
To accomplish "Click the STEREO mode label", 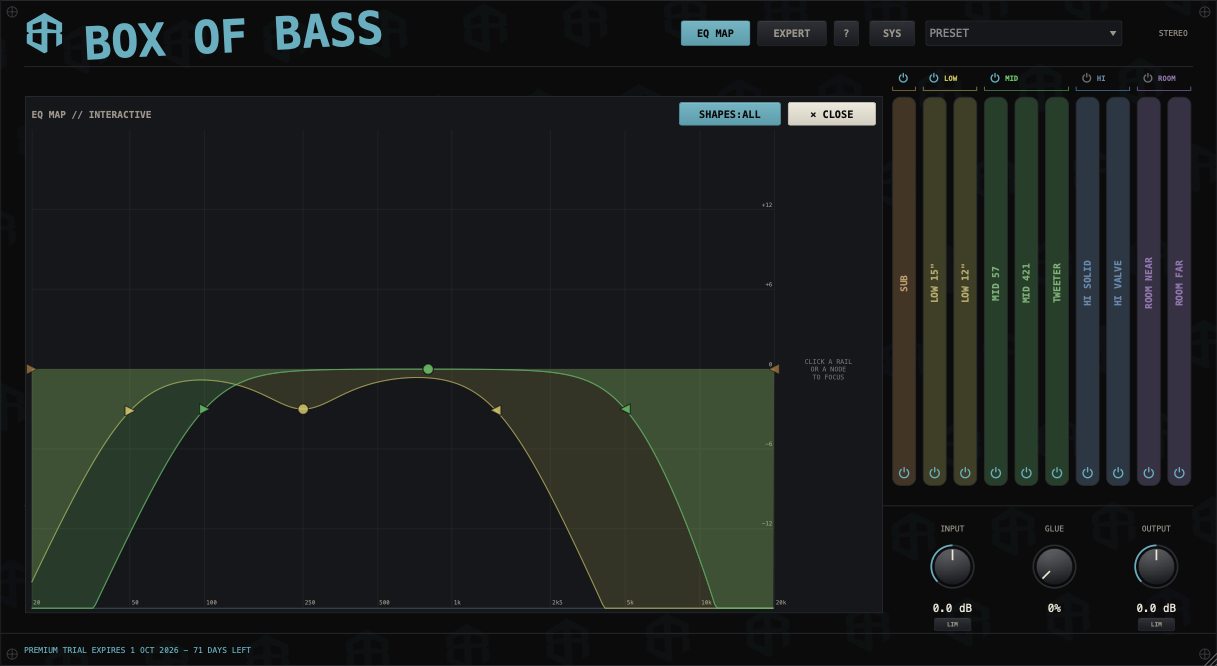I will click(x=1173, y=33).
